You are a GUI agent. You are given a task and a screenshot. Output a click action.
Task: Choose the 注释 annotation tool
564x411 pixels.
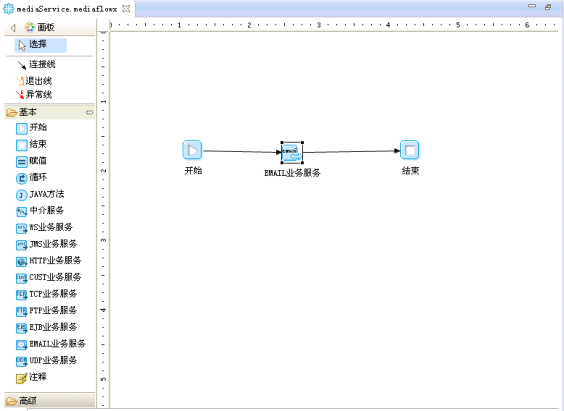pyautogui.click(x=31, y=378)
